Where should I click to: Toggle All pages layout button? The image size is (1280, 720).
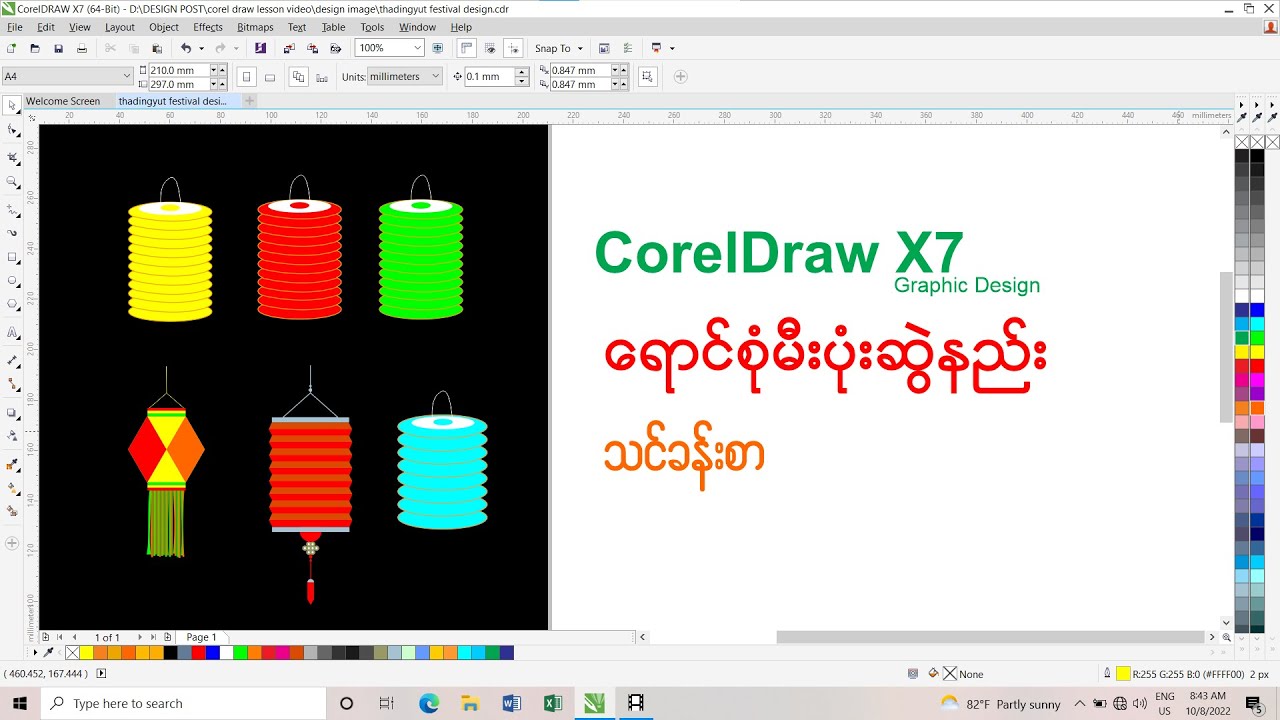click(x=298, y=77)
